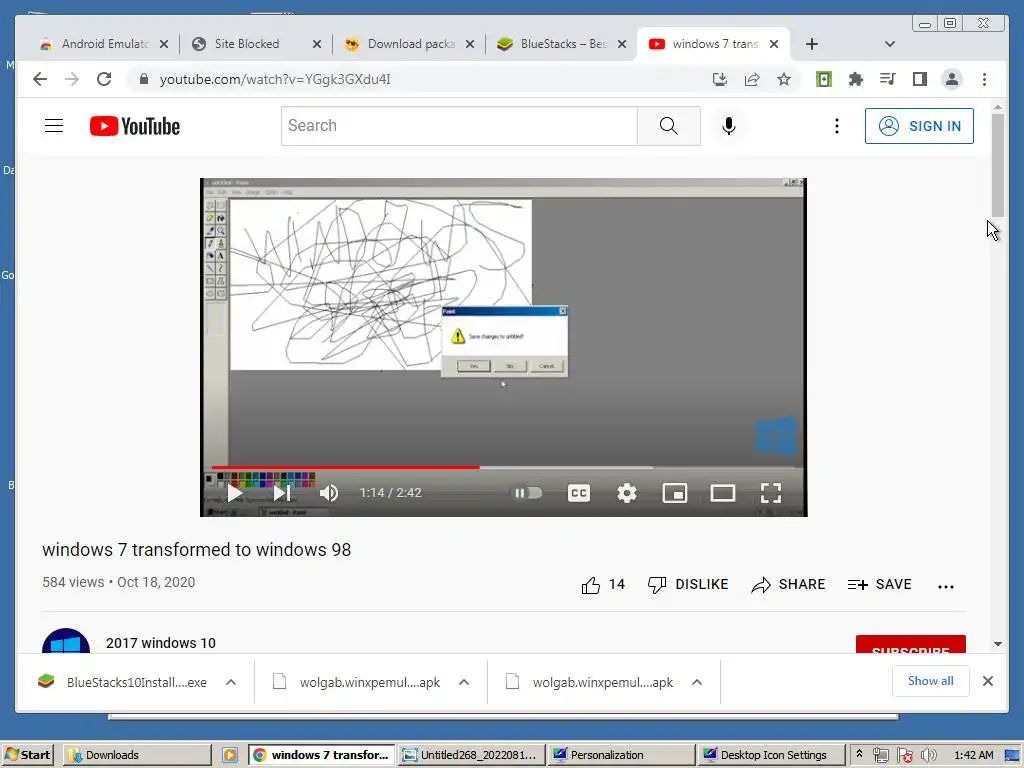Click the taskbar volume speaker icon

(x=928, y=755)
